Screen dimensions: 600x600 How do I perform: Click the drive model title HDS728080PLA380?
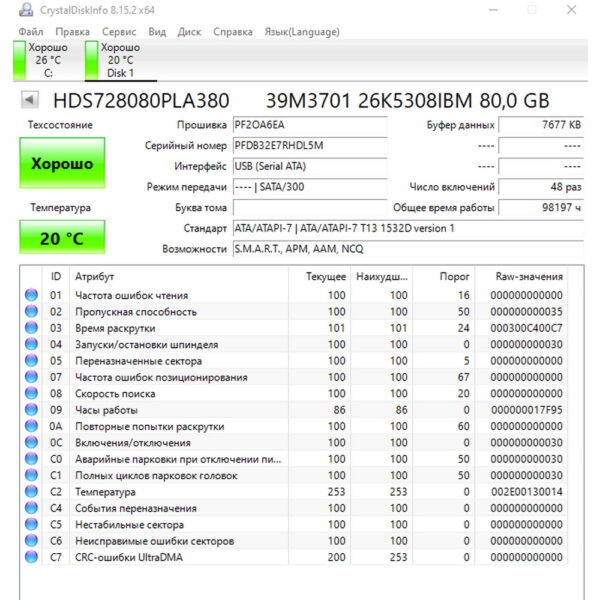141,101
